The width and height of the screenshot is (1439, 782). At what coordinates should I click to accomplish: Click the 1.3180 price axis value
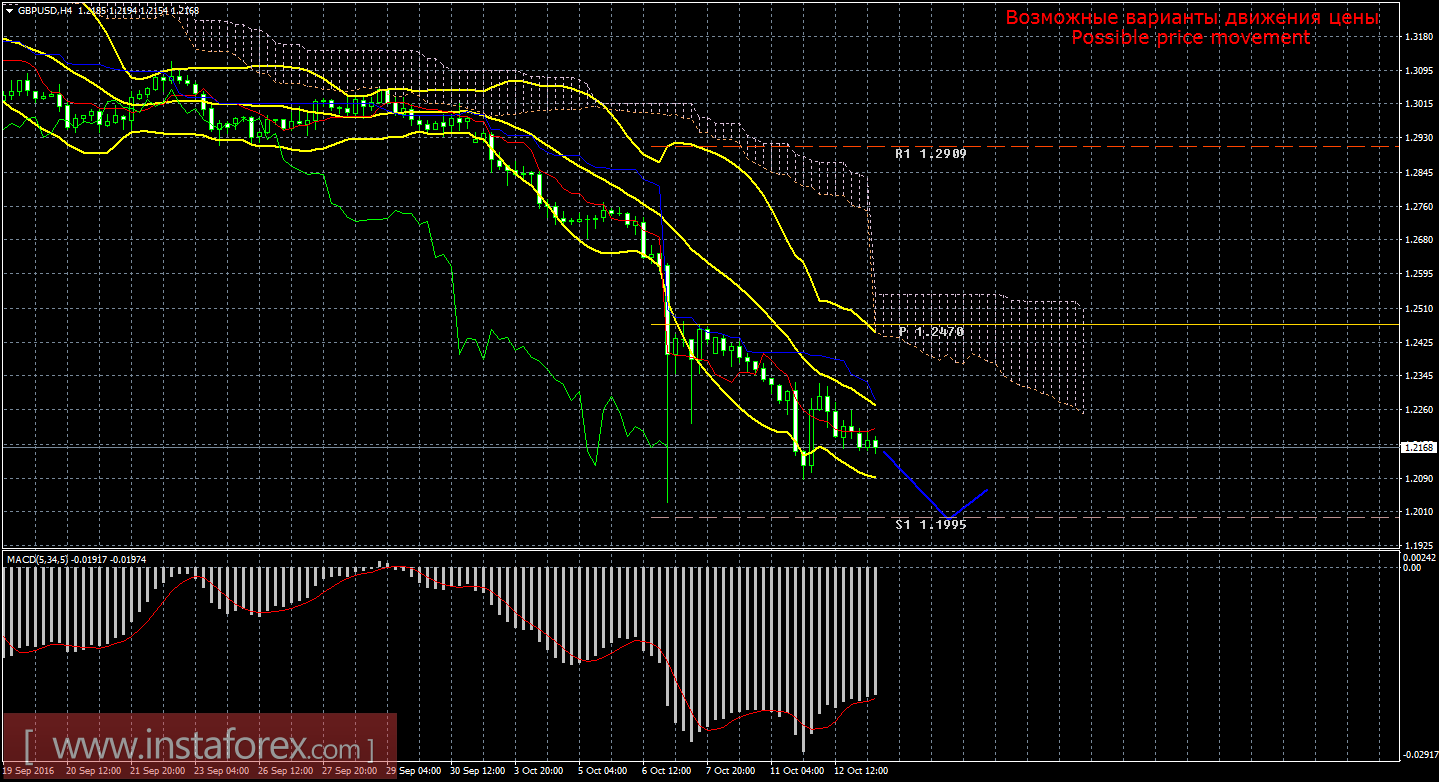tap(1418, 37)
